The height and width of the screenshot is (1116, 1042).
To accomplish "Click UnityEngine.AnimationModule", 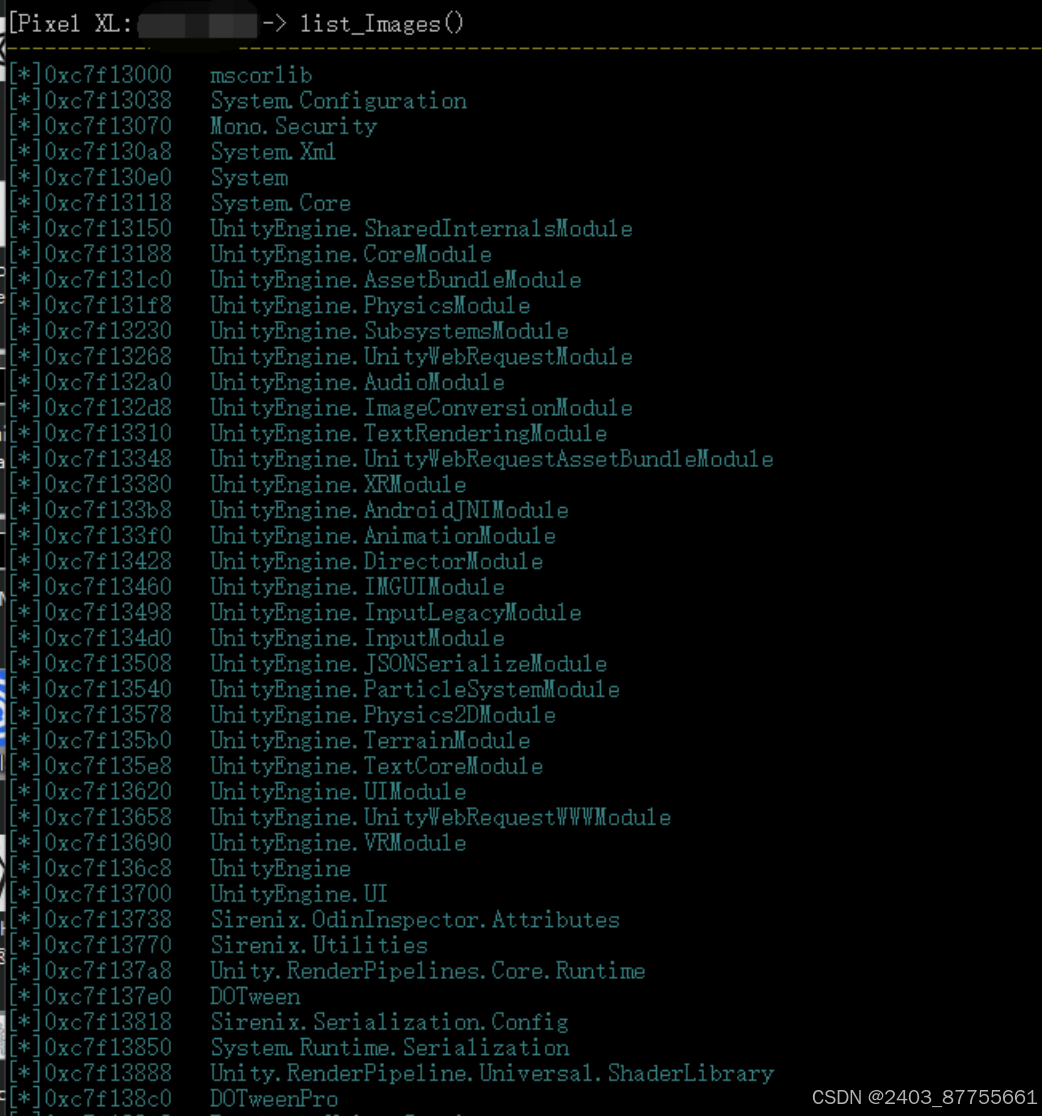I will coord(383,537).
